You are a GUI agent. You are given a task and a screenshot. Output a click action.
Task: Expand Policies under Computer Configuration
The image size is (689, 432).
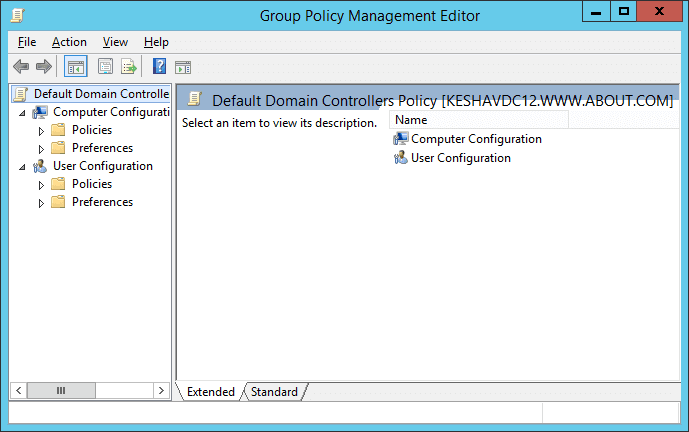pos(41,131)
